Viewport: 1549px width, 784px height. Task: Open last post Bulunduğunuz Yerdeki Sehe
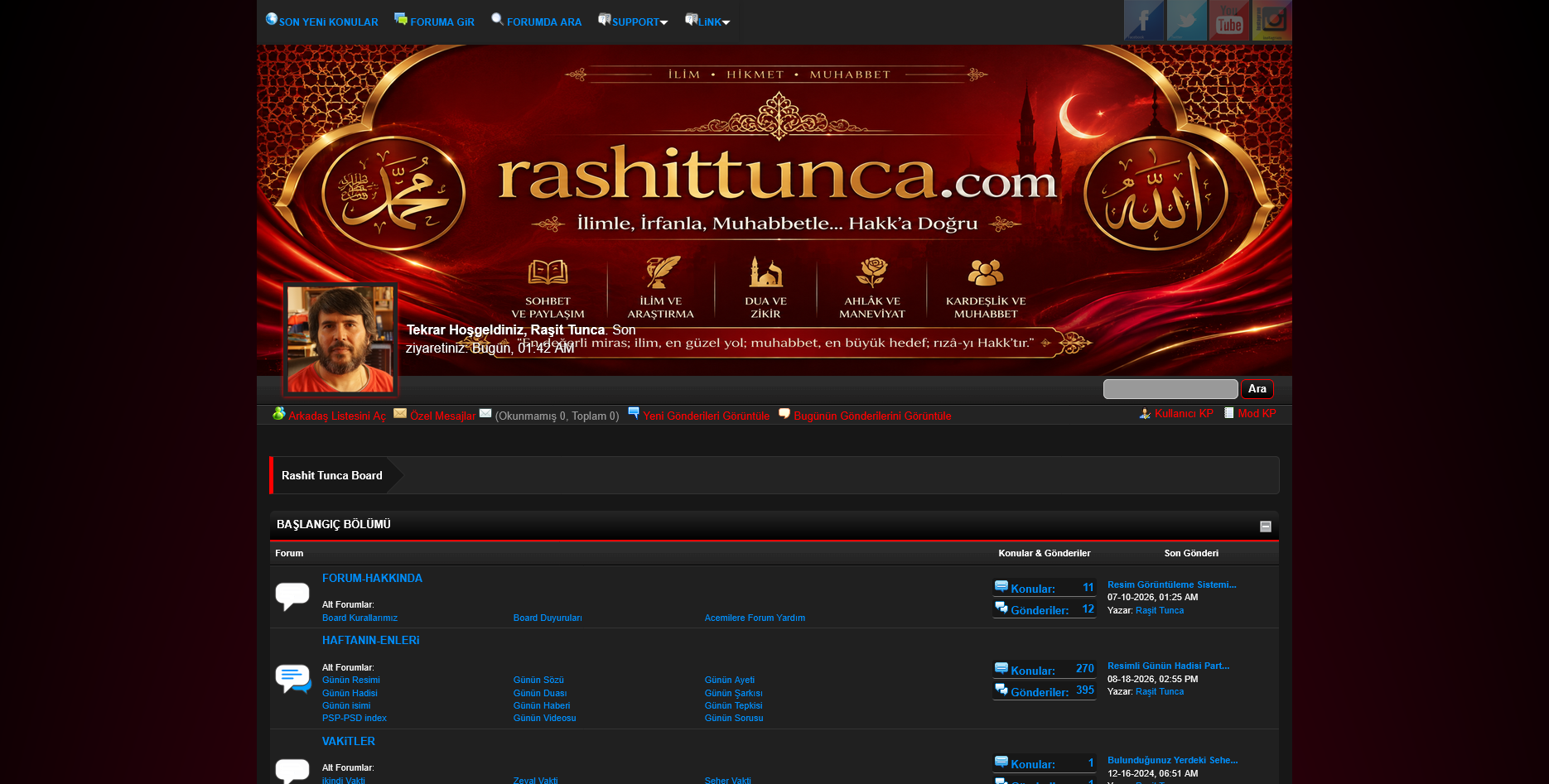click(x=1173, y=761)
